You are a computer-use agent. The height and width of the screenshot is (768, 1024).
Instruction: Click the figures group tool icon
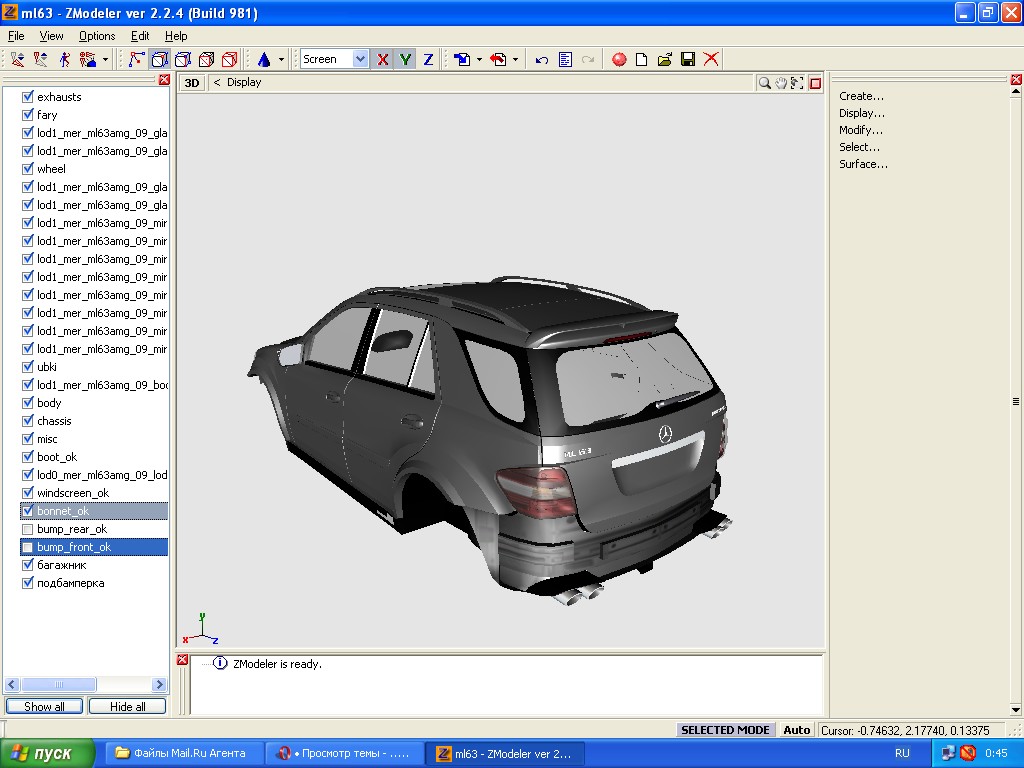pyautogui.click(x=88, y=59)
